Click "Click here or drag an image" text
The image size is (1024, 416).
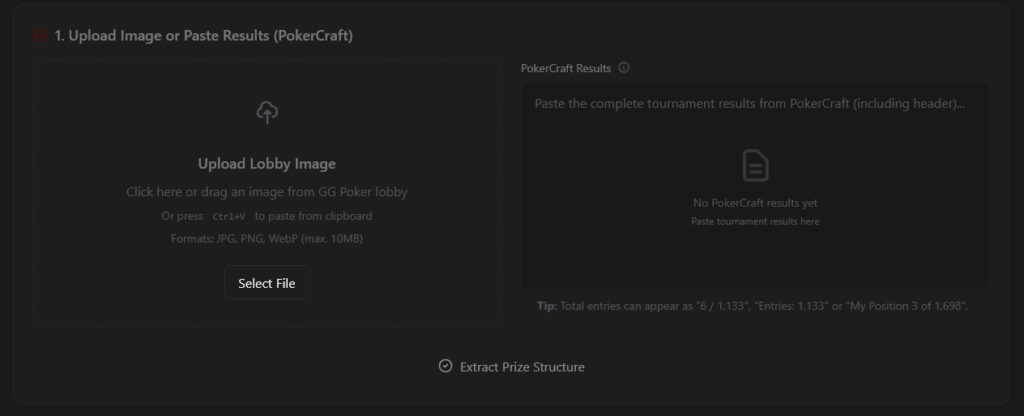(267, 192)
